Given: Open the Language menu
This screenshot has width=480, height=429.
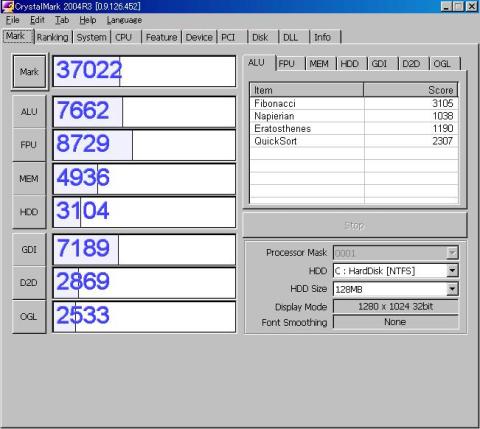Looking at the screenshot, I should (124, 20).
